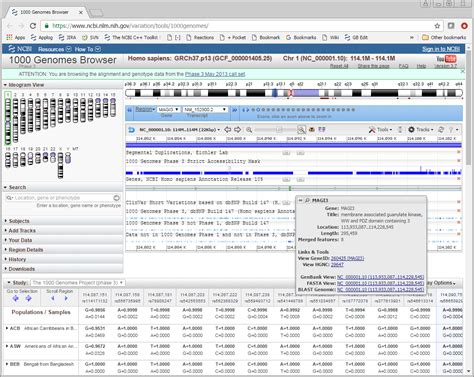Open View HGNC link in tooltip

[337, 265]
